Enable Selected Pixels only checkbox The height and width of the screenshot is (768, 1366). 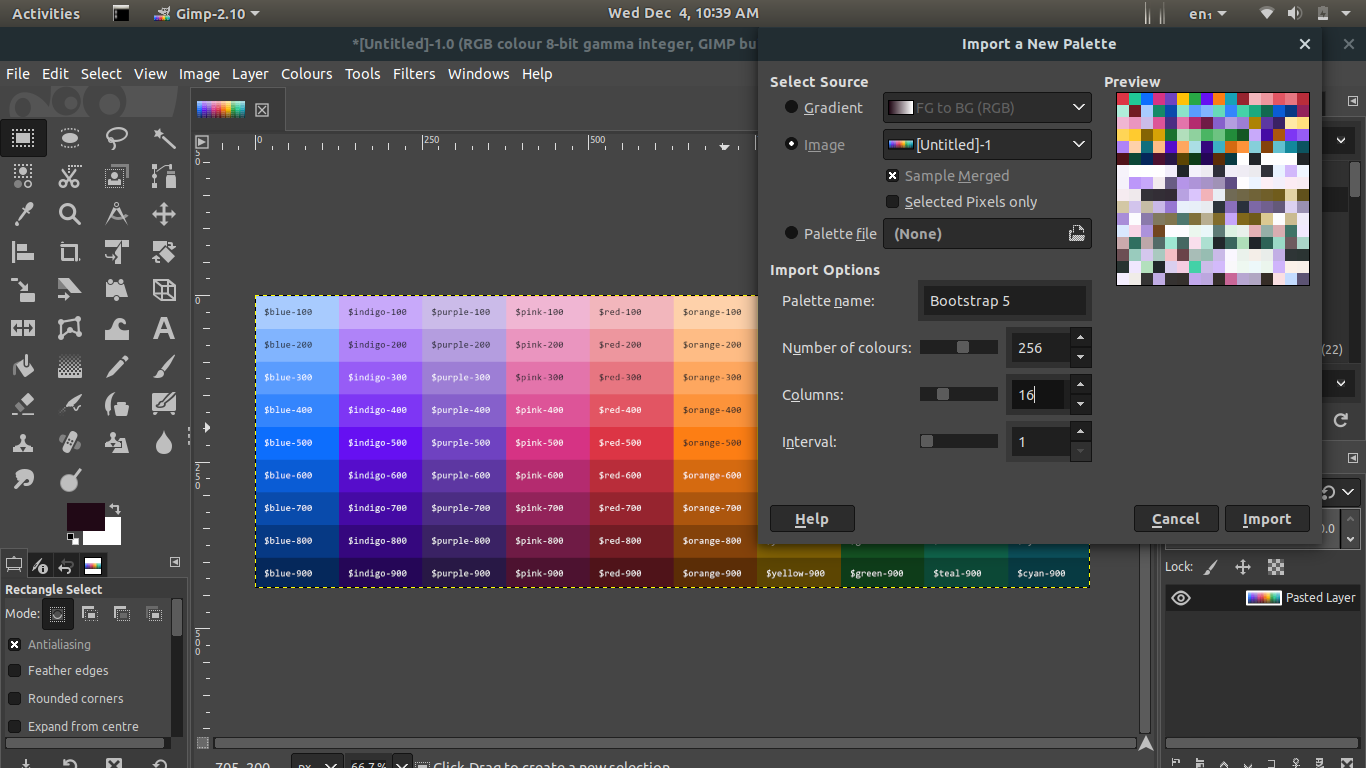coord(893,202)
